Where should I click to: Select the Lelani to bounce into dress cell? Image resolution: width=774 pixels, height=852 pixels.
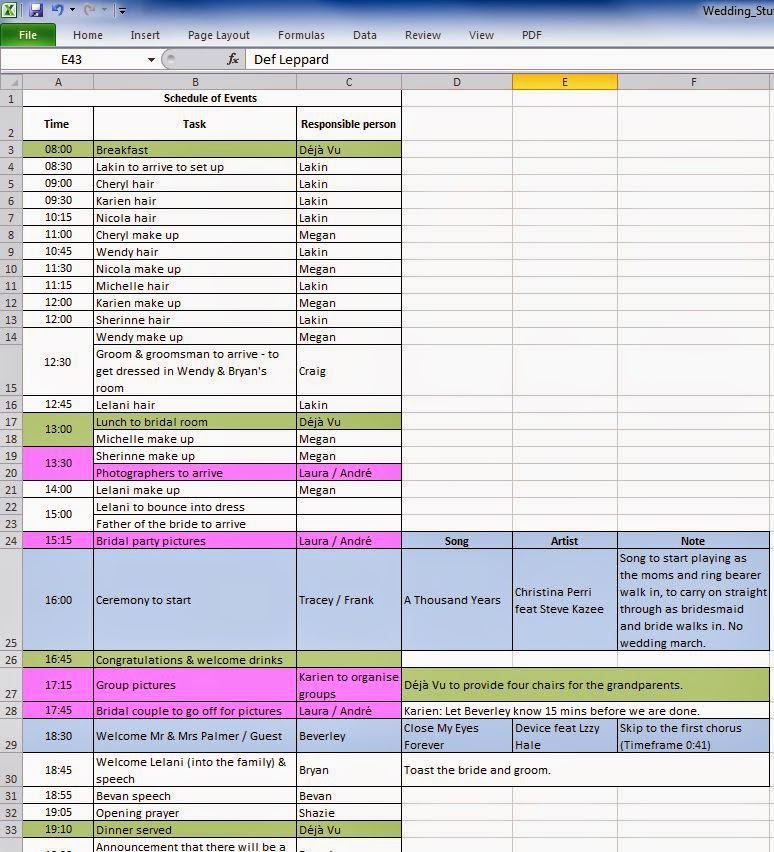pyautogui.click(x=195, y=507)
